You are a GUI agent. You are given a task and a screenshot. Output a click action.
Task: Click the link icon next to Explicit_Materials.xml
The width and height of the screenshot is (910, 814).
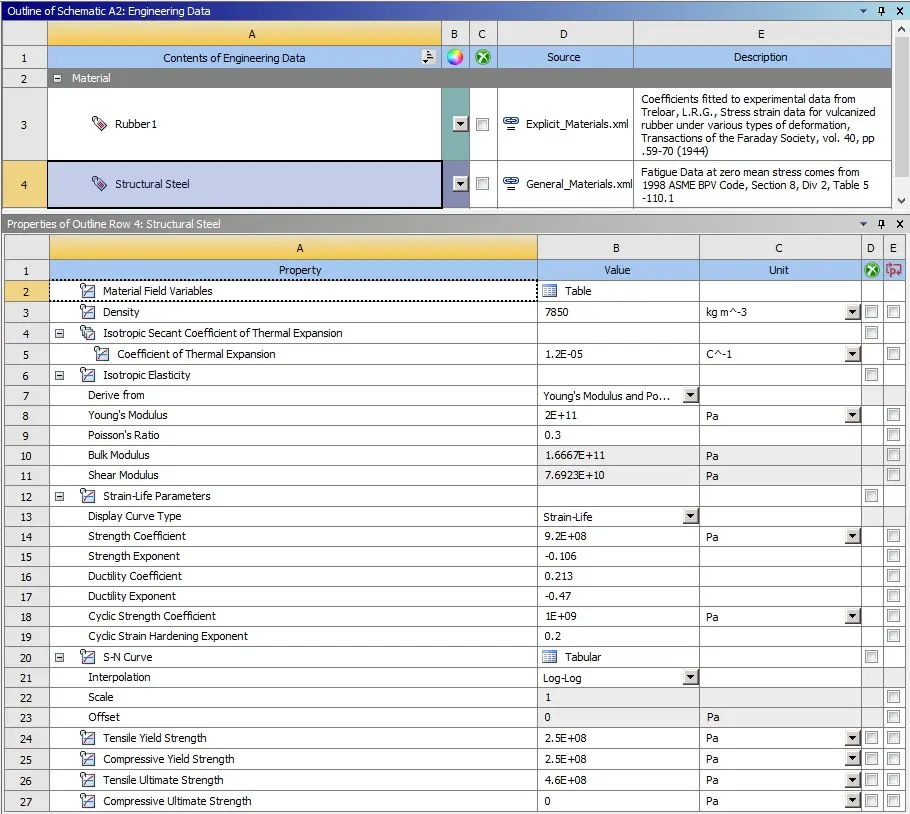pyautogui.click(x=511, y=123)
